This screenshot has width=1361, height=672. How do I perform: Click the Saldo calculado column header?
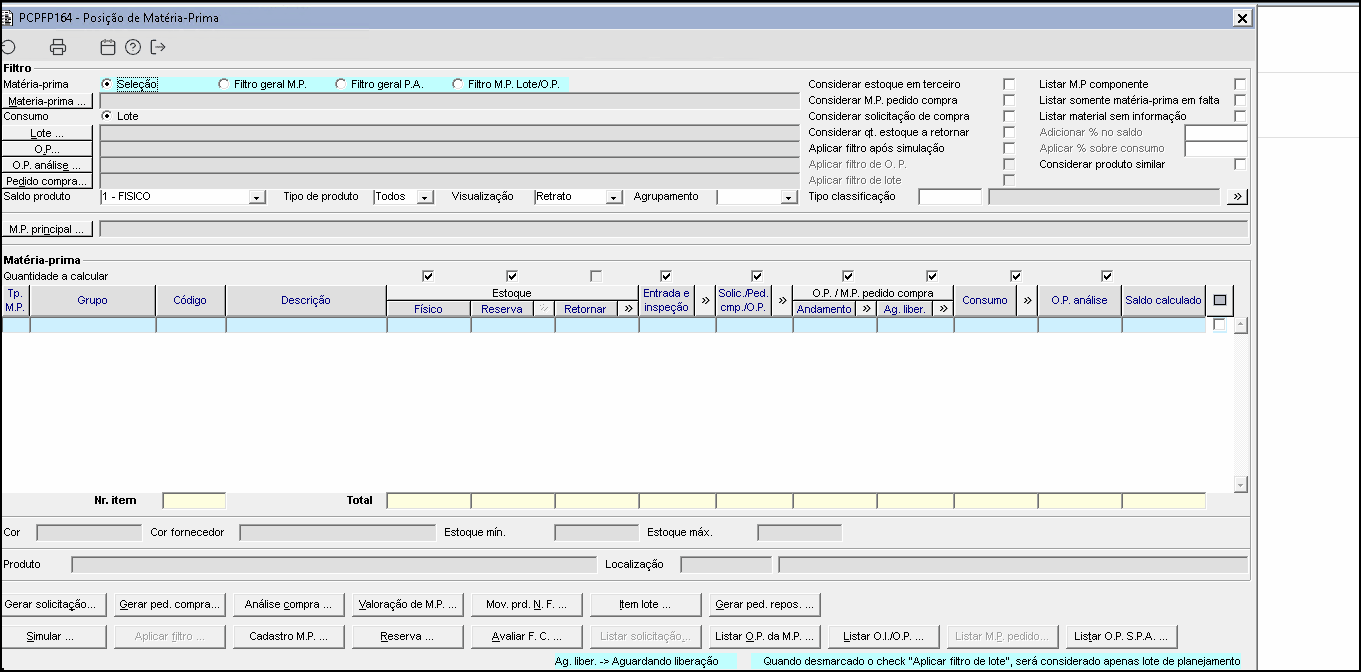tap(1163, 300)
